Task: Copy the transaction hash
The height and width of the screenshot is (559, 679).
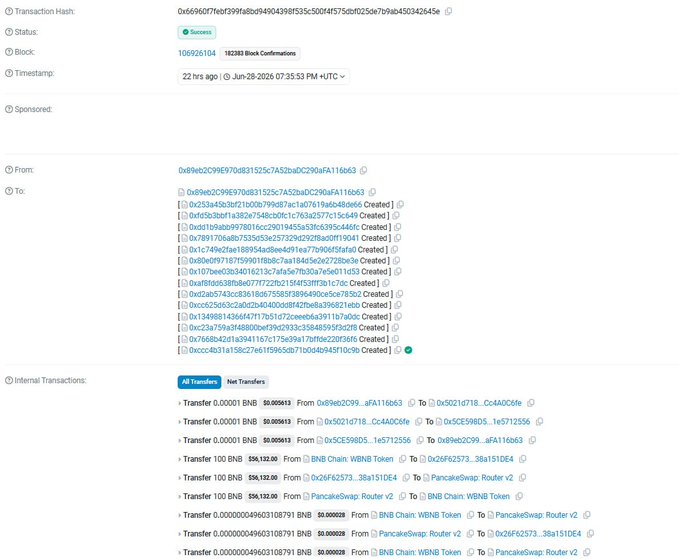Action: point(449,11)
